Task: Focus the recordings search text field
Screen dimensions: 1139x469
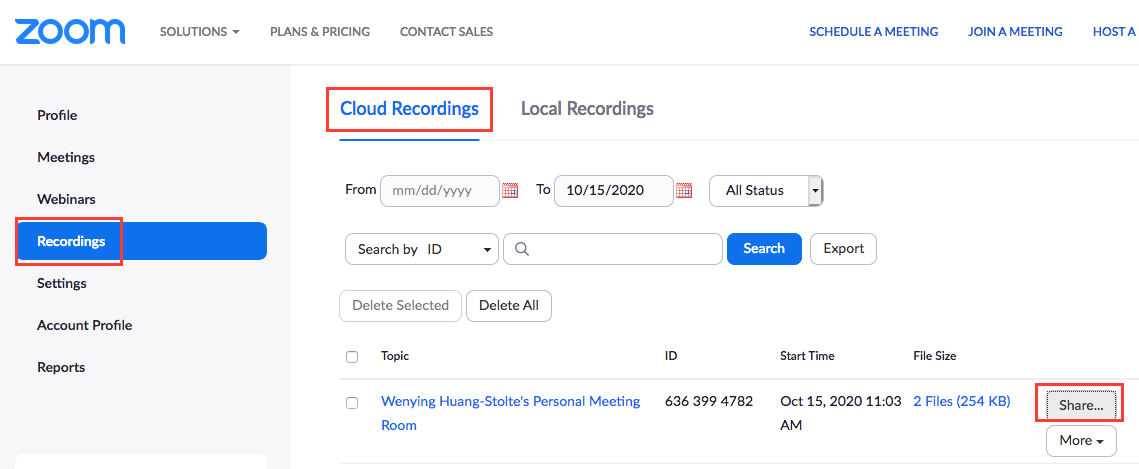Action: (x=613, y=249)
